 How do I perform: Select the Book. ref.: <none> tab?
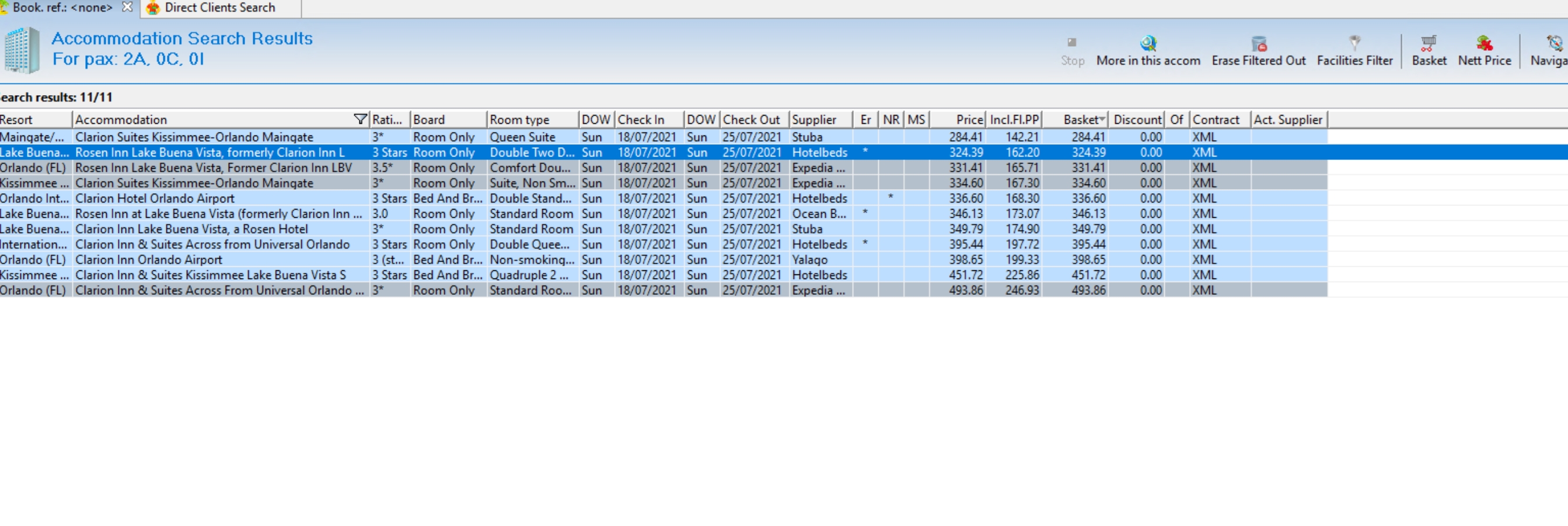(62, 8)
